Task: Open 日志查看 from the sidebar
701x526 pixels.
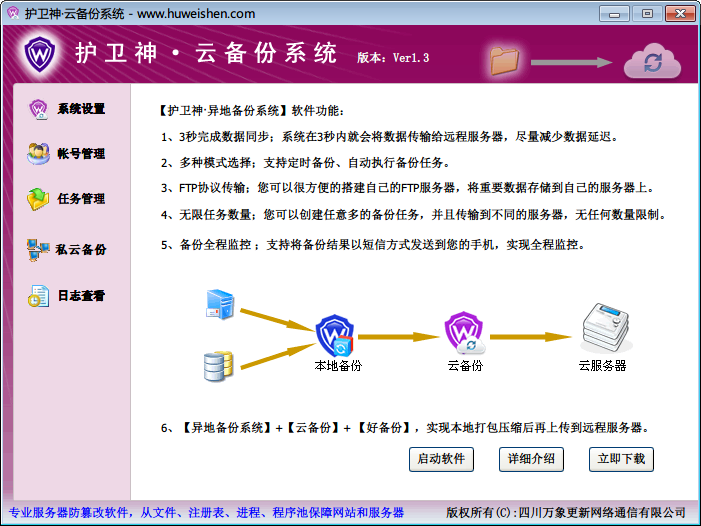Action: coord(81,296)
